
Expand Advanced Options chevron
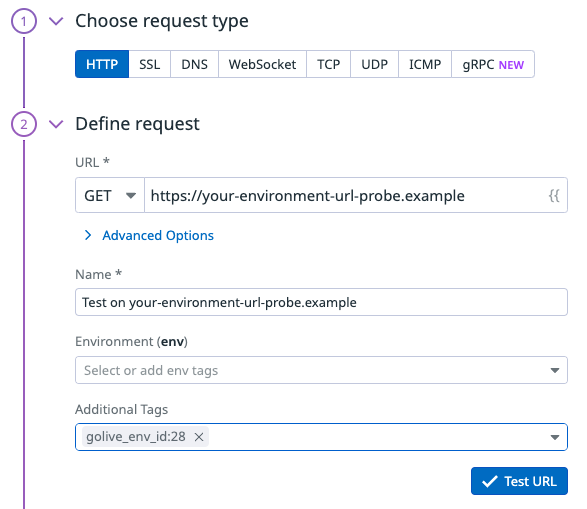(88, 235)
